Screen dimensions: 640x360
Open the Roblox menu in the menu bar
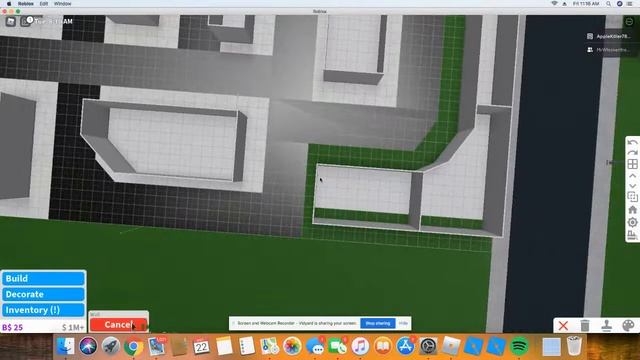coord(26,4)
